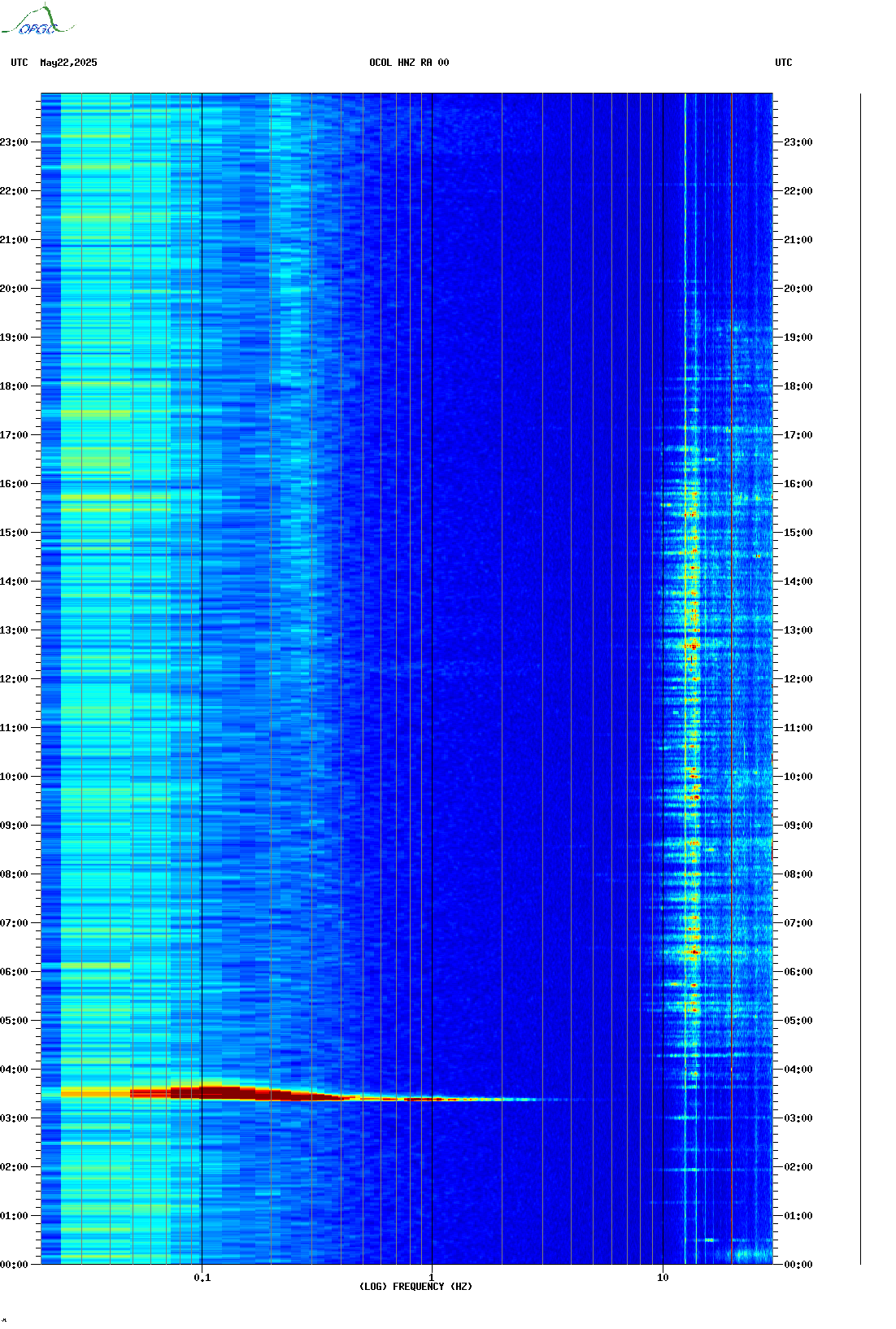The image size is (896, 1329).
Task: Click the 1 Hz frequency axis label
Action: (x=431, y=1278)
